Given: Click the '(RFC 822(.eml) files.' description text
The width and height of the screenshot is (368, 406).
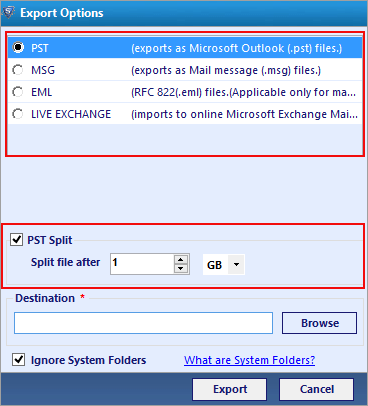Looking at the screenshot, I should 244,92.
